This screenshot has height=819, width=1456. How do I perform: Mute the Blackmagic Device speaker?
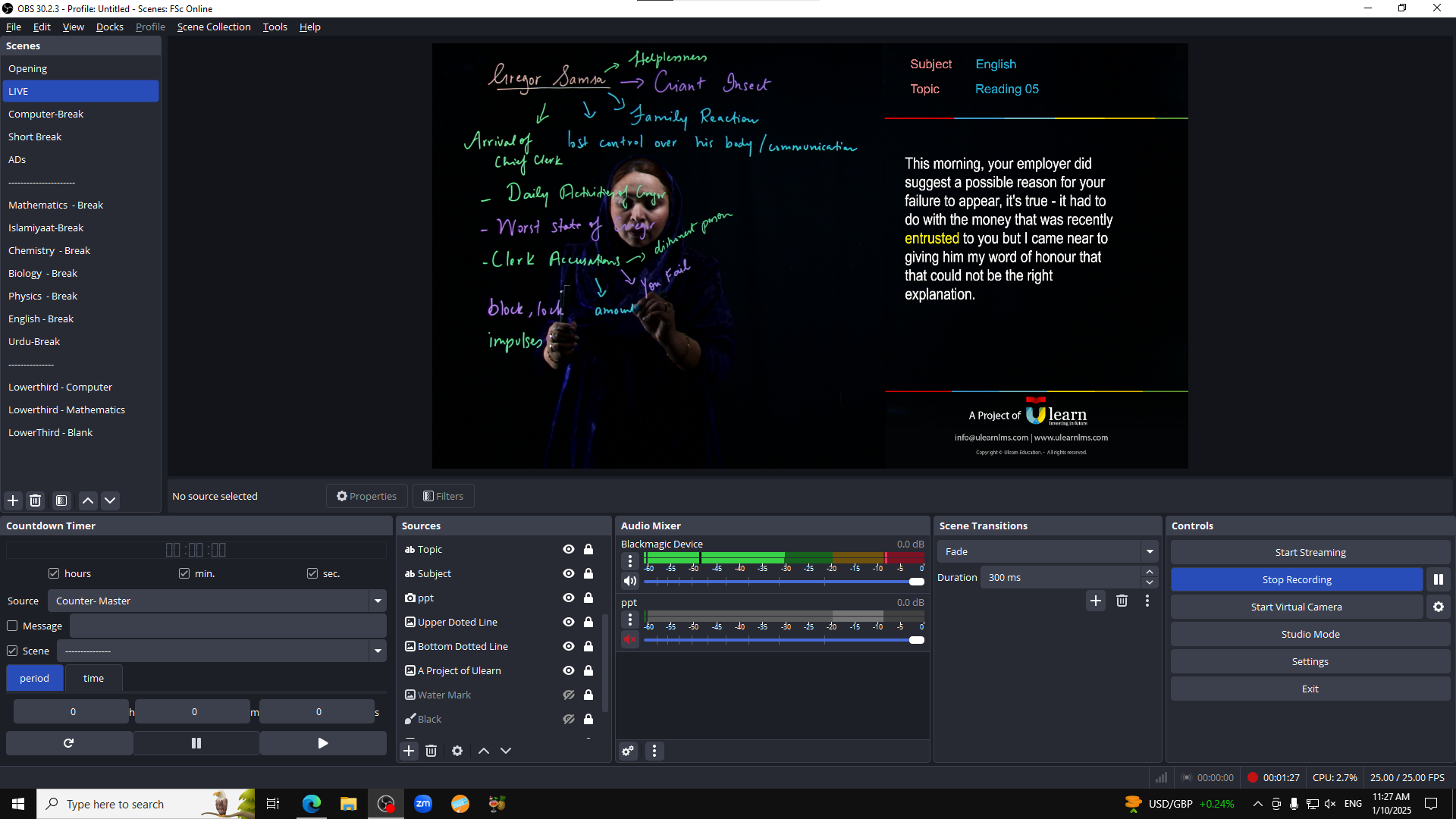pyautogui.click(x=630, y=581)
